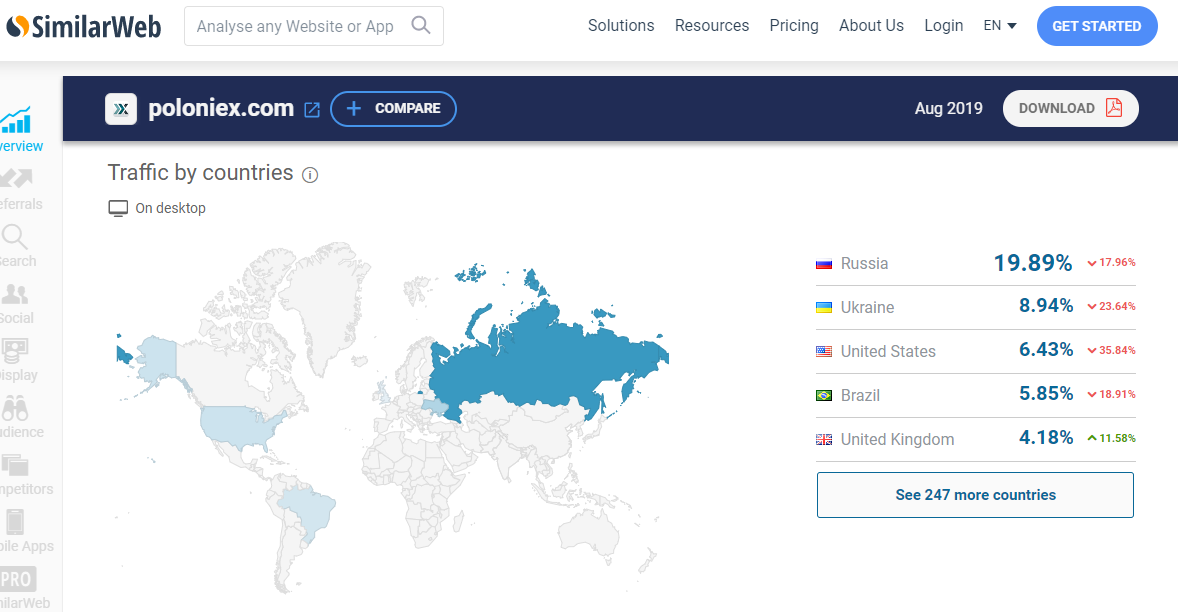Click the 11.58% increase indicator
The image size is (1178, 612).
[1111, 439]
